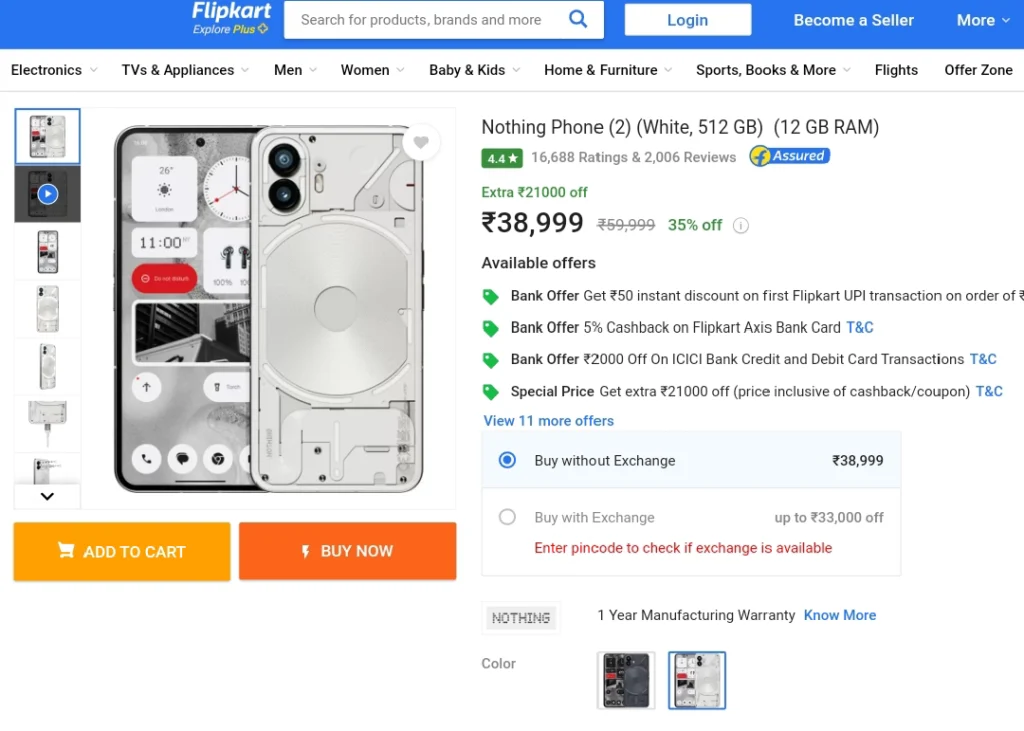1024x731 pixels.
Task: Click the 4.4 star rating badge
Action: pos(502,158)
